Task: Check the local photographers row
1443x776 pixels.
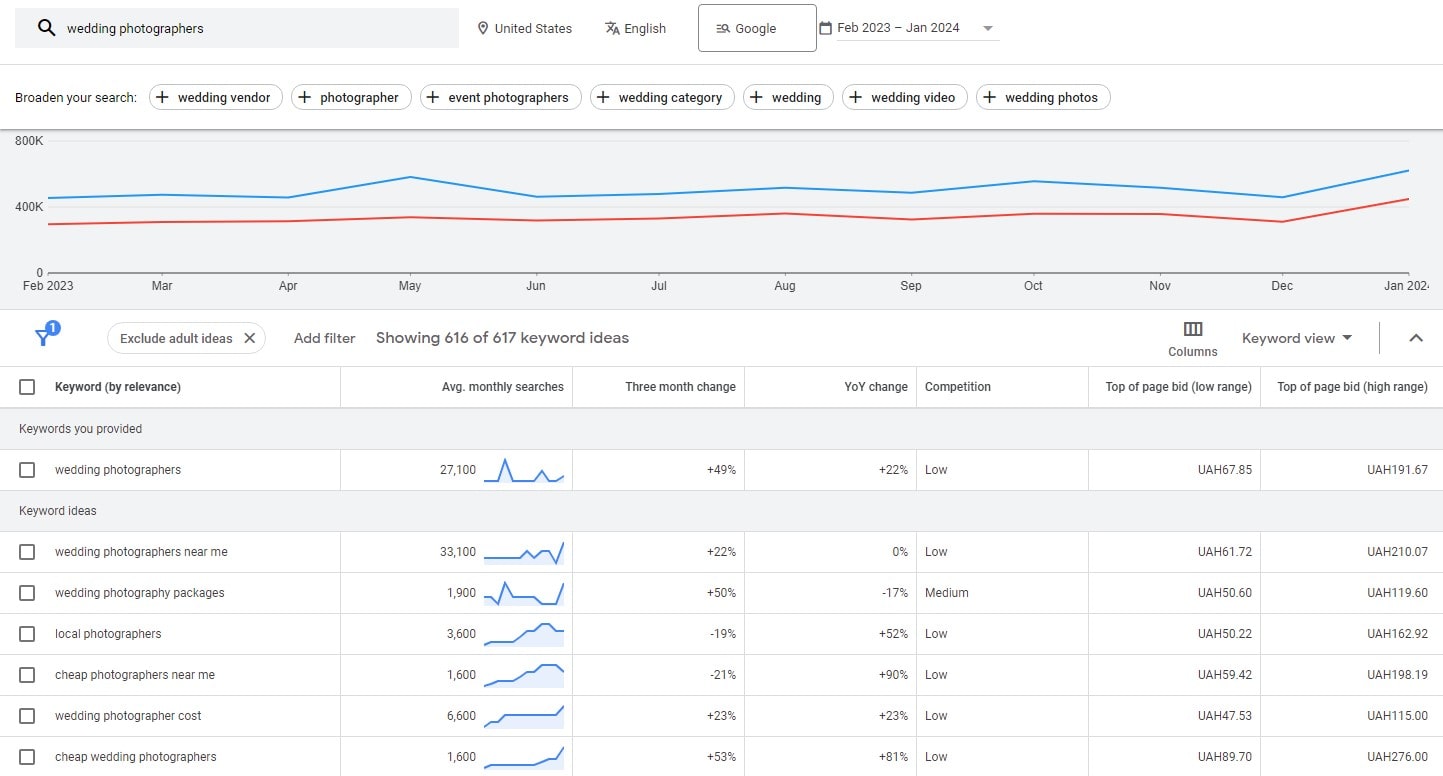Action: (x=27, y=634)
